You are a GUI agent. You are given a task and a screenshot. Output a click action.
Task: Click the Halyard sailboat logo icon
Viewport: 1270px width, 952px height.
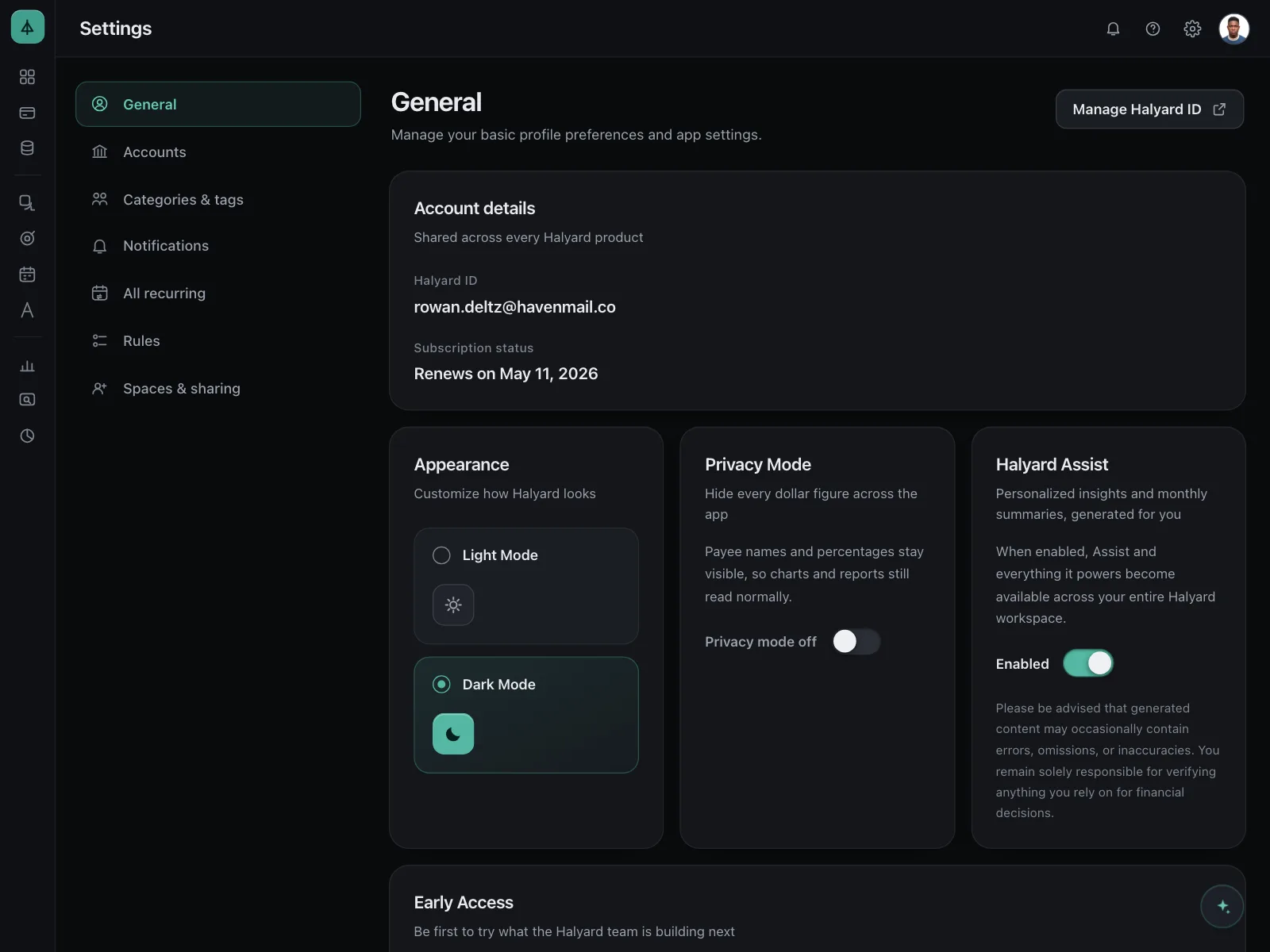tap(27, 27)
